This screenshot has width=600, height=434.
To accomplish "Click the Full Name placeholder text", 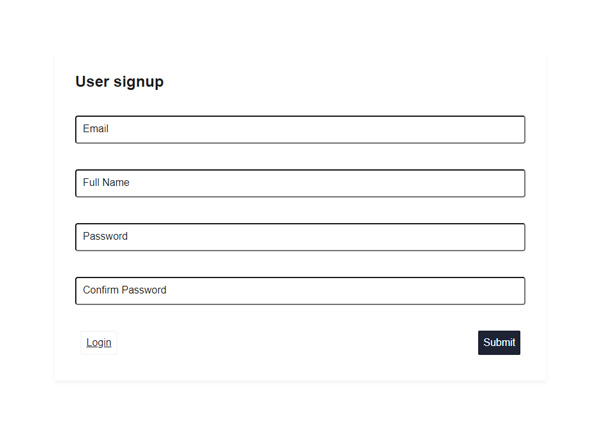I will (x=106, y=183).
